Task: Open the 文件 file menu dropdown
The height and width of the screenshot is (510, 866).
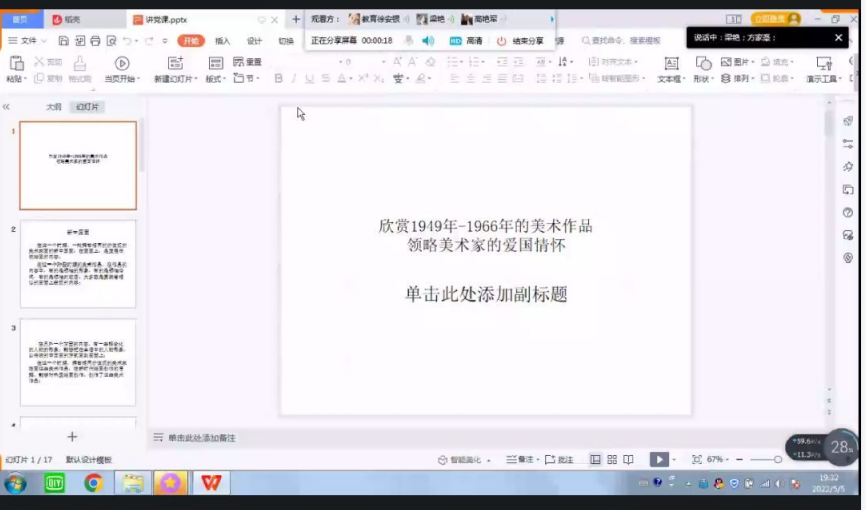Action: [28, 41]
